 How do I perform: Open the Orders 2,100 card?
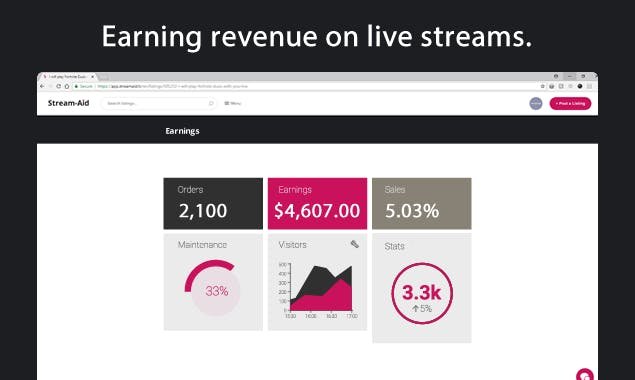(213, 203)
